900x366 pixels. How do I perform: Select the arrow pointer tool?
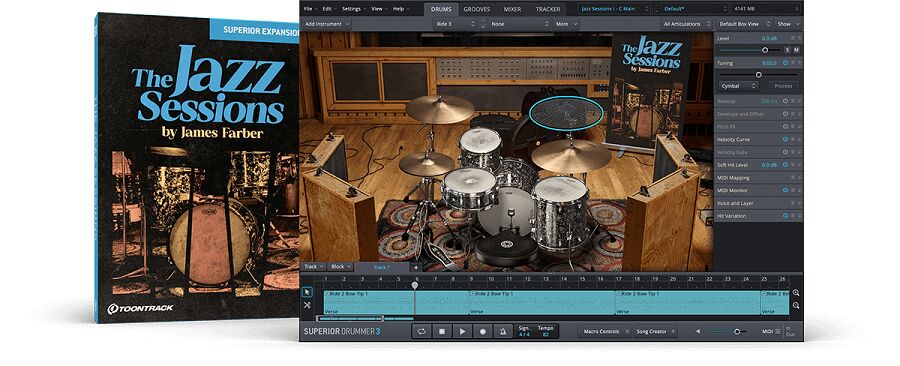tap(307, 292)
